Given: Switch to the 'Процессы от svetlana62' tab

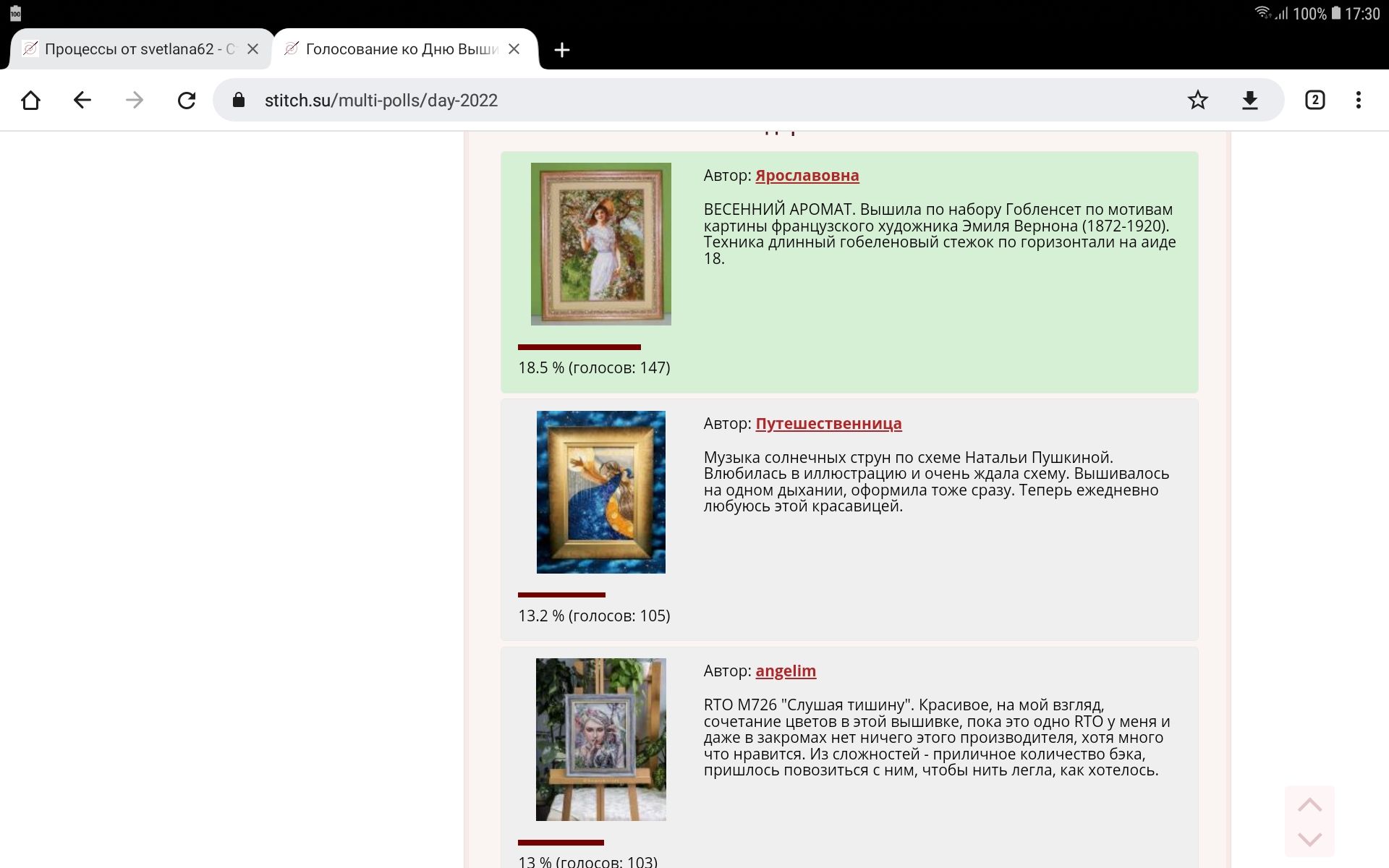Looking at the screenshot, I should [x=130, y=49].
